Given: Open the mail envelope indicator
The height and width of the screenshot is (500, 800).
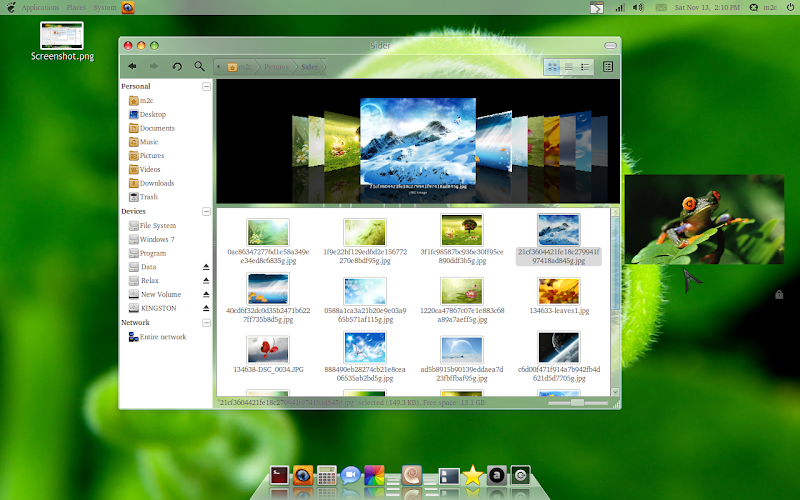Looking at the screenshot, I should [661, 7].
